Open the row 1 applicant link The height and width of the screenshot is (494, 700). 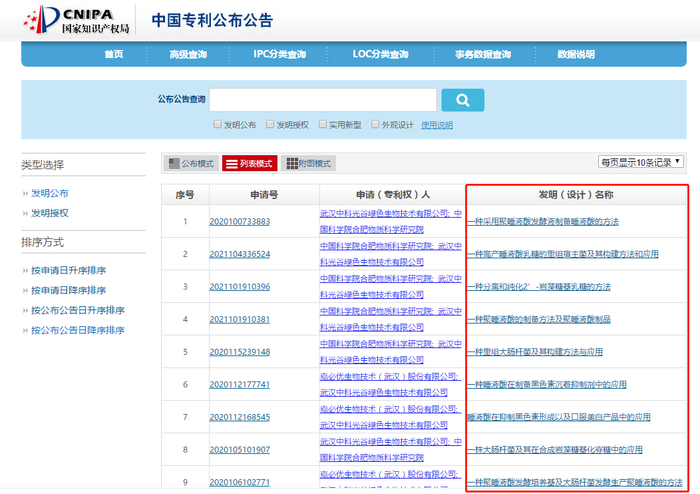coord(391,222)
